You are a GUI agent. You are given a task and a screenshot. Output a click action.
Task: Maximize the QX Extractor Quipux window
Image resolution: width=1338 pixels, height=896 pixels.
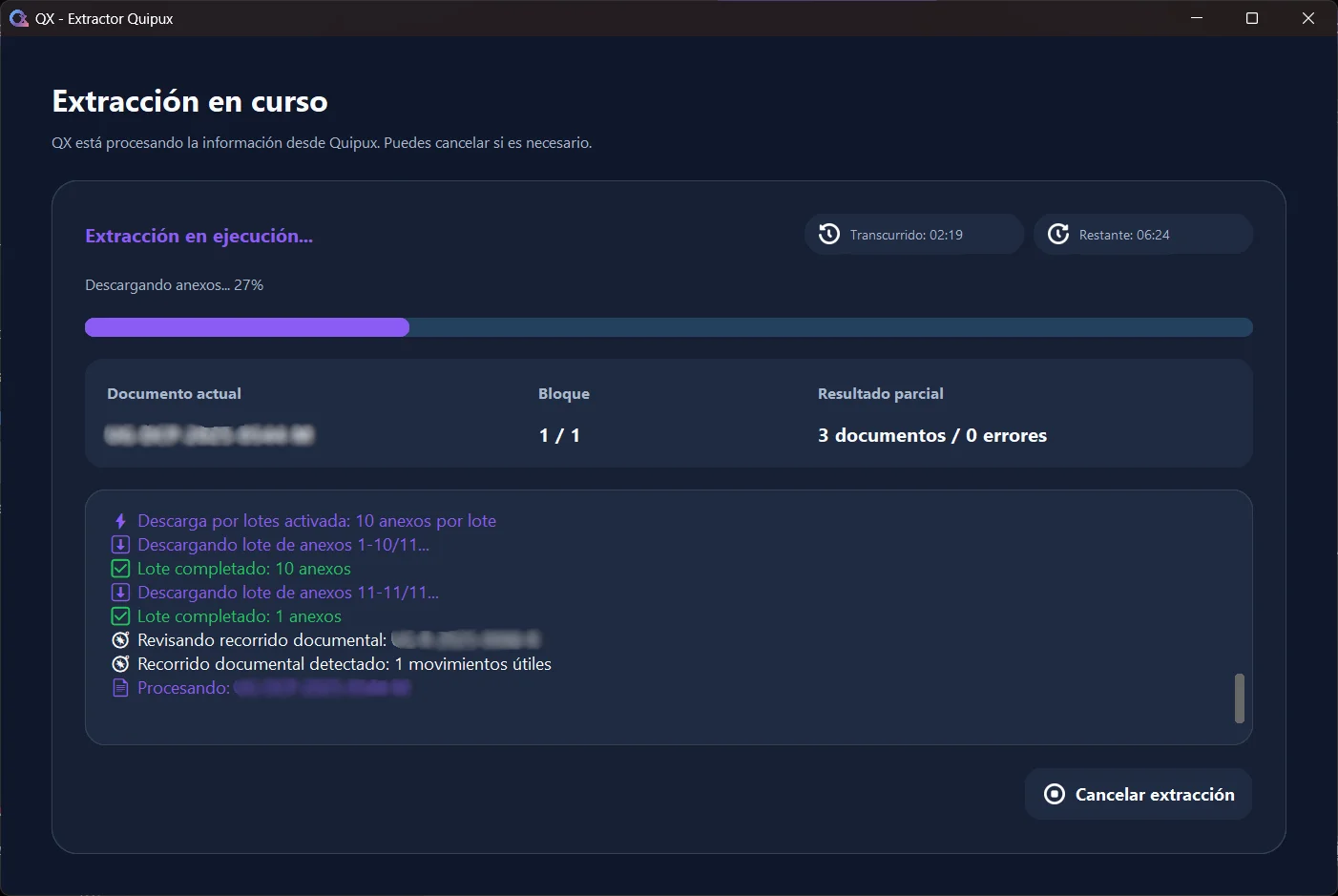click(1252, 18)
